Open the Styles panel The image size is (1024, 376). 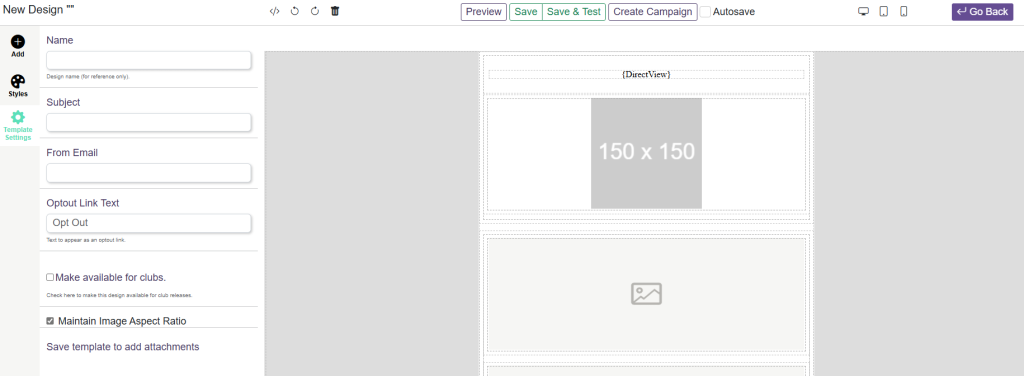pyautogui.click(x=18, y=86)
